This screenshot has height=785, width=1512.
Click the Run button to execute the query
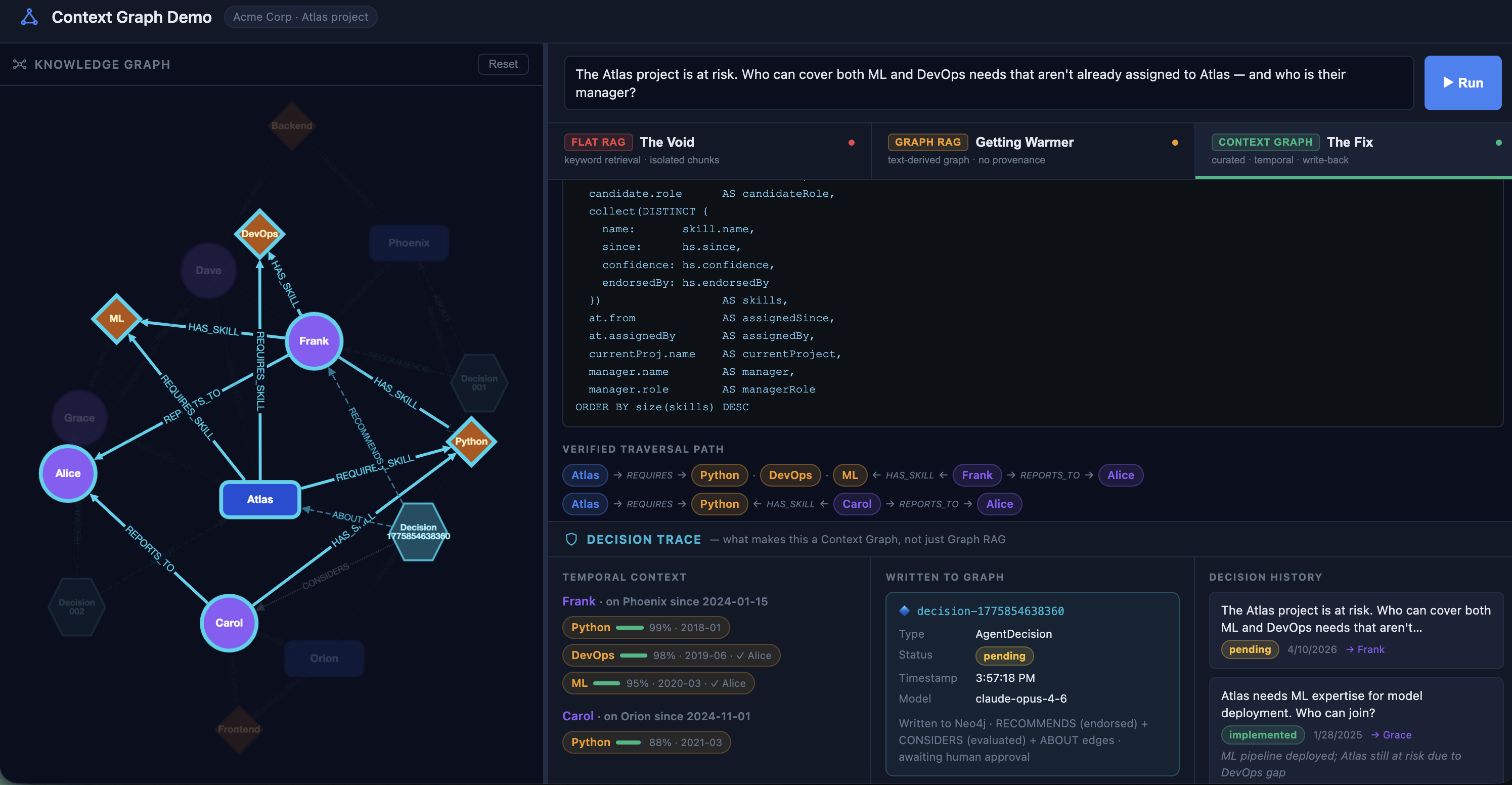(1462, 82)
